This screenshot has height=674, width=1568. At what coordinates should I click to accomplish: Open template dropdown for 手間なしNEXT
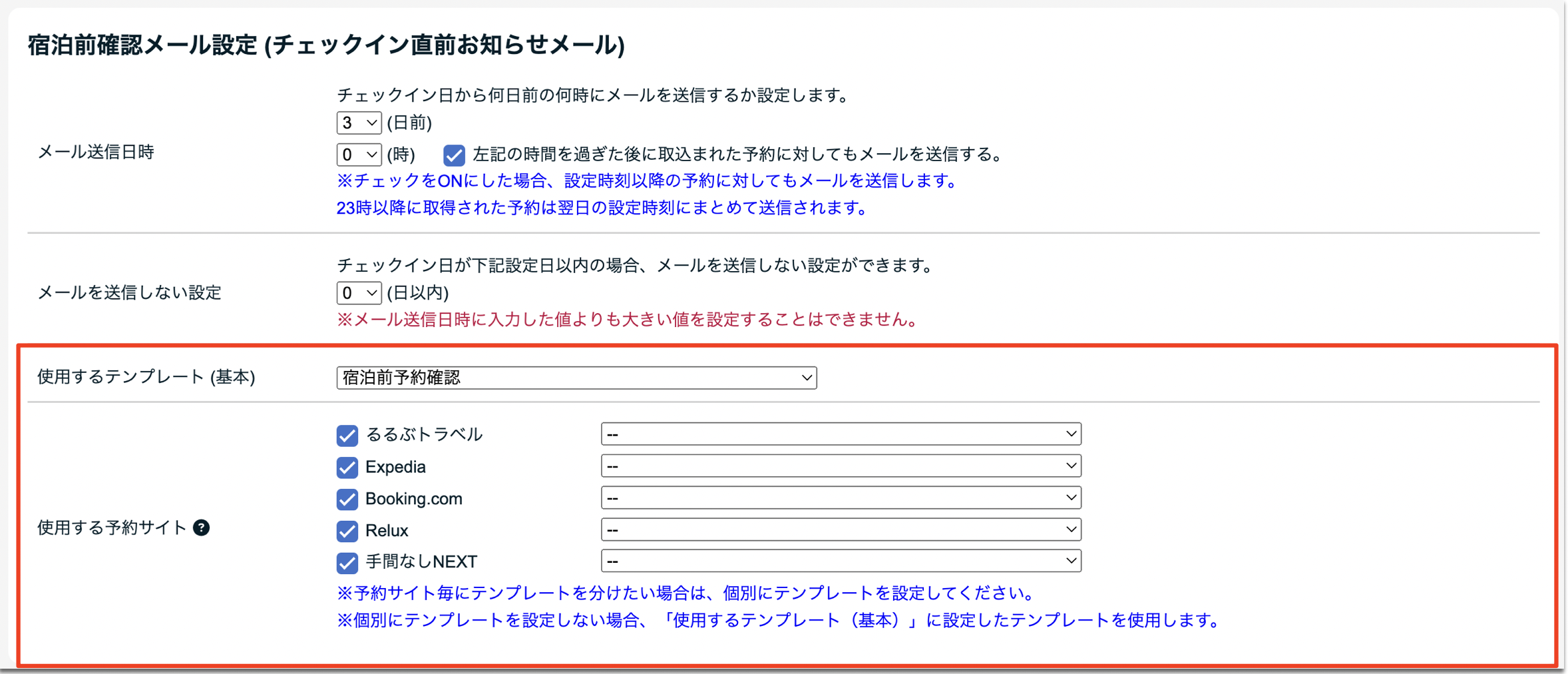coord(841,561)
